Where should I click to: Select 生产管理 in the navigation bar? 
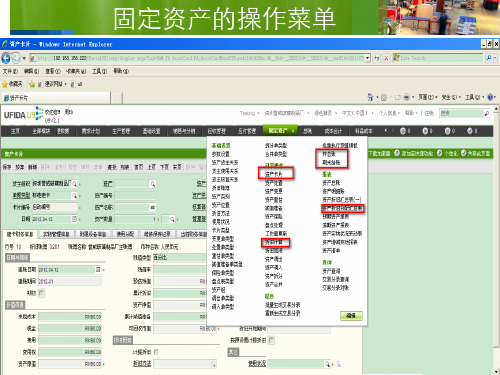point(121,131)
